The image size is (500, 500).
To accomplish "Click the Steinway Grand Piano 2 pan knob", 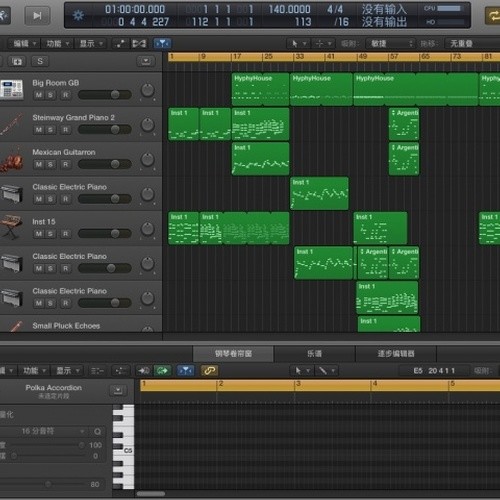I will [147, 125].
